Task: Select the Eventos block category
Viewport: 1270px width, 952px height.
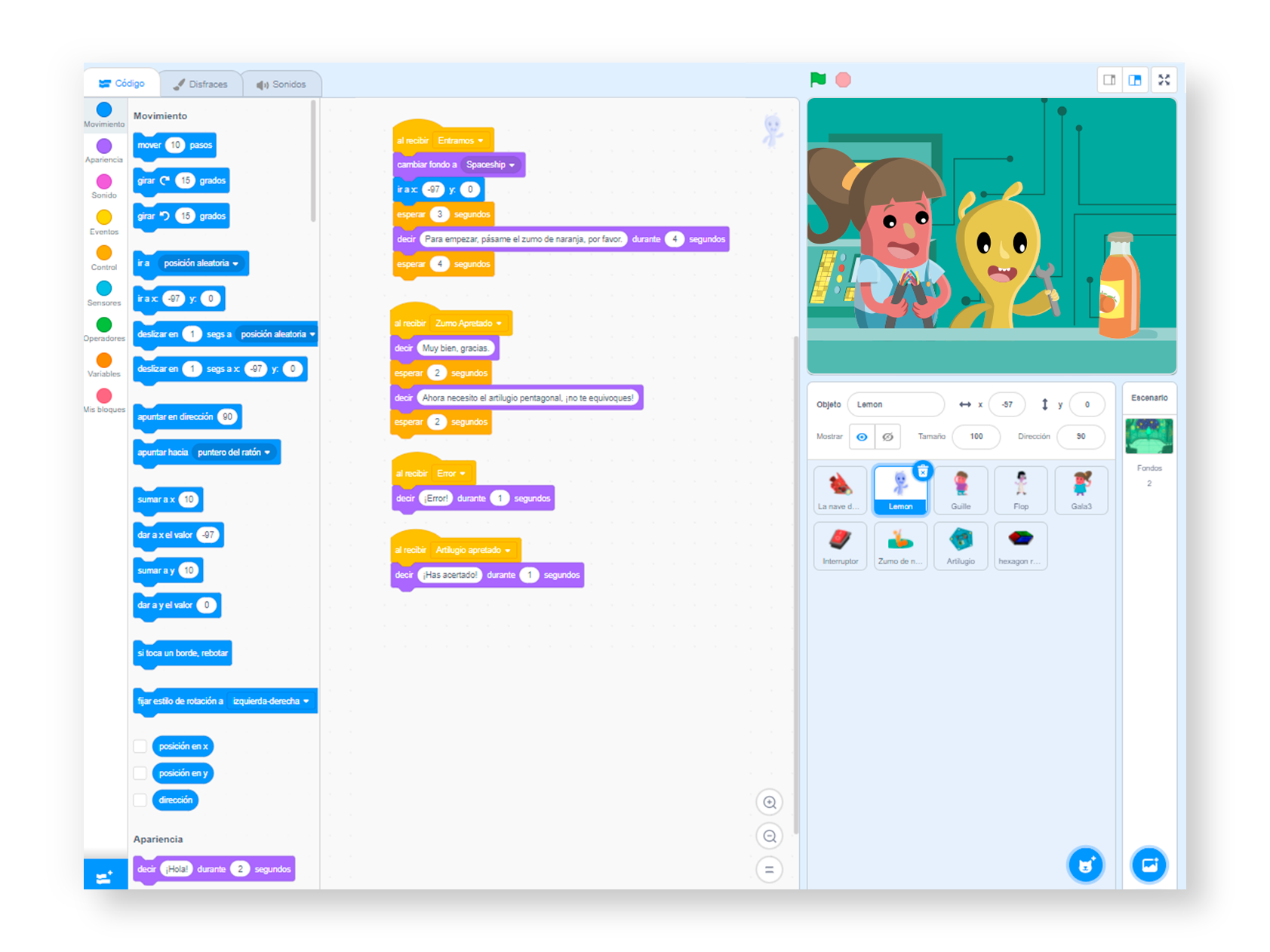Action: [104, 217]
